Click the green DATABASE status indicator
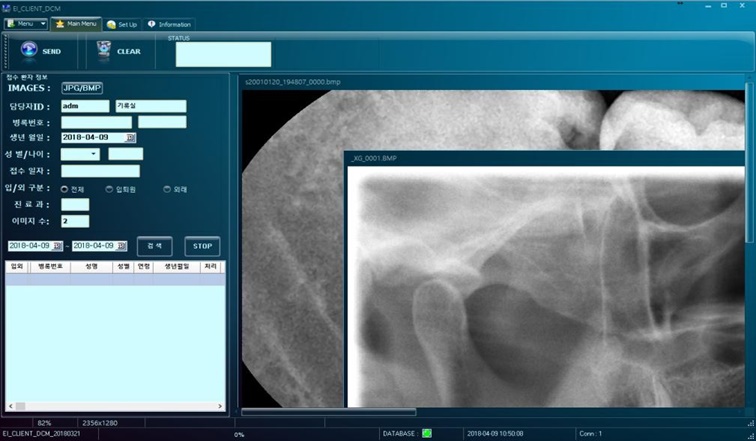 point(427,433)
